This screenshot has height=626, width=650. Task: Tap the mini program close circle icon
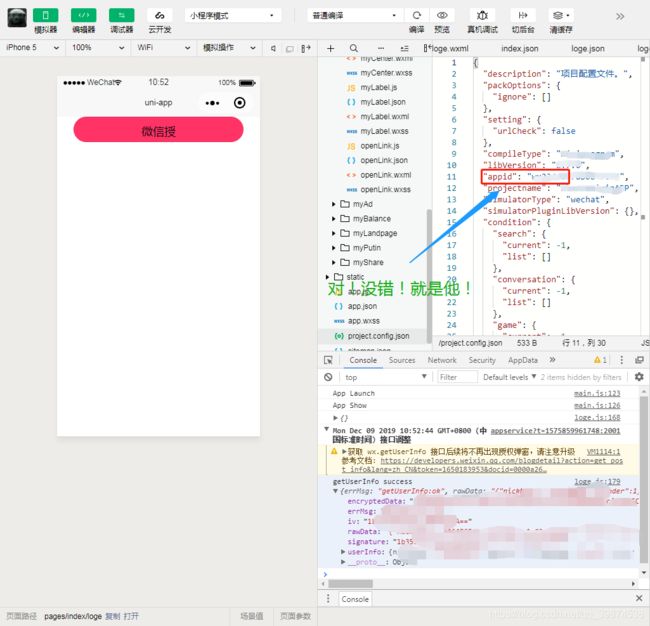click(x=240, y=103)
